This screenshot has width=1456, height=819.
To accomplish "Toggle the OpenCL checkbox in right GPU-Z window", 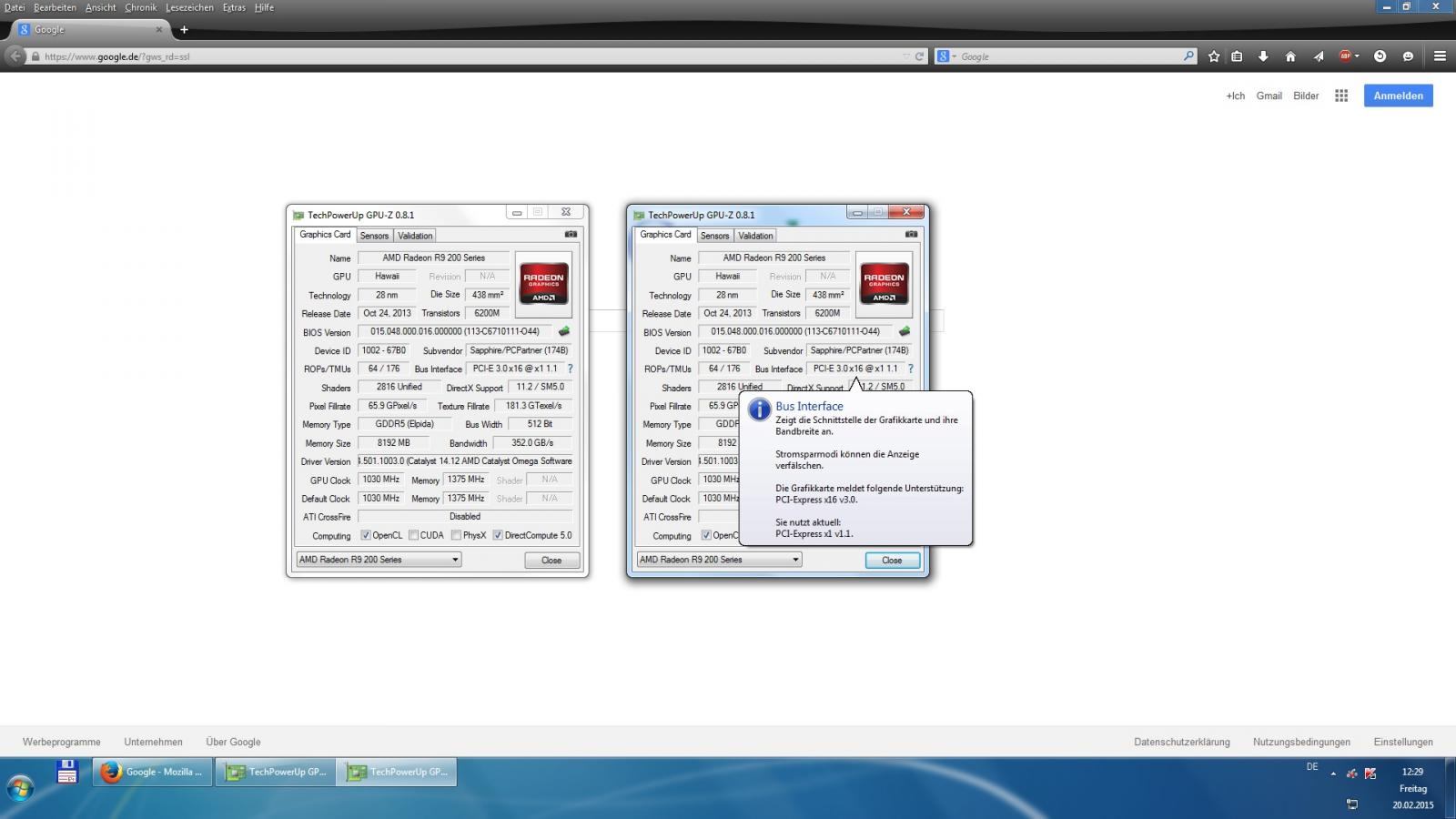I will click(x=706, y=535).
